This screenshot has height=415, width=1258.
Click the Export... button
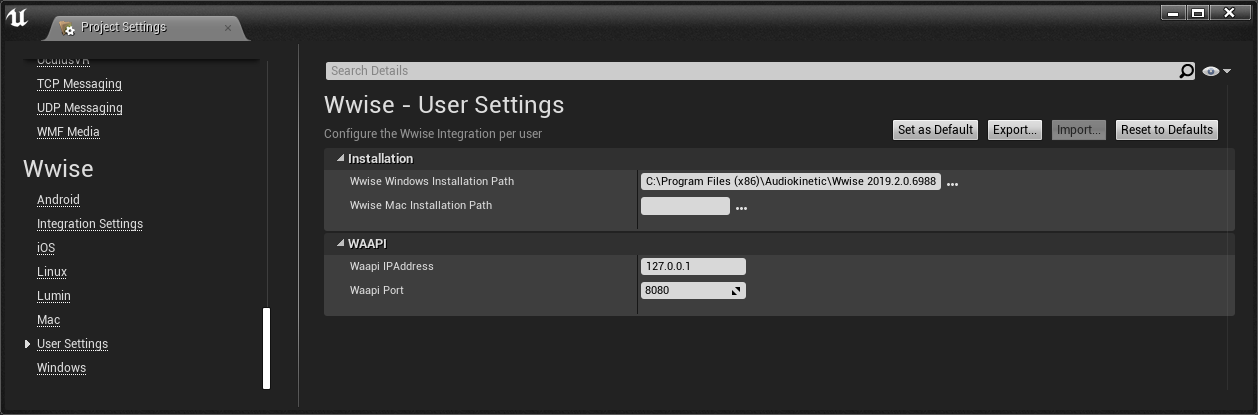click(x=1014, y=130)
